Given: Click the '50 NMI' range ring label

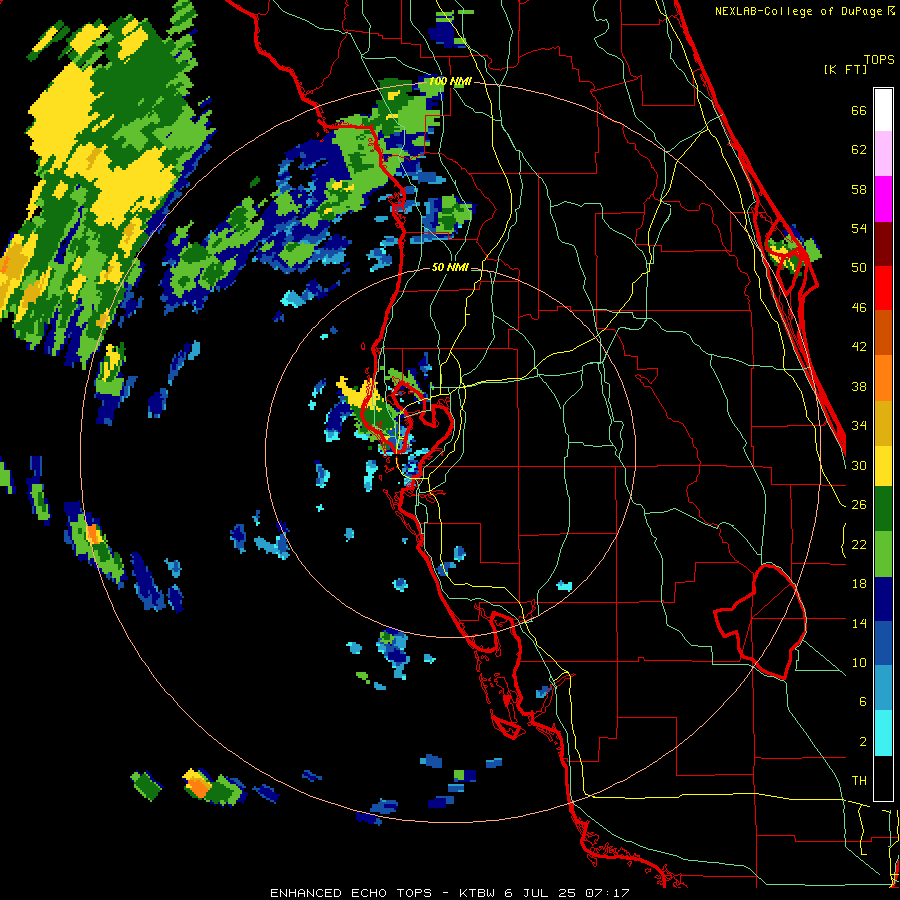Looking at the screenshot, I should 449,267.
